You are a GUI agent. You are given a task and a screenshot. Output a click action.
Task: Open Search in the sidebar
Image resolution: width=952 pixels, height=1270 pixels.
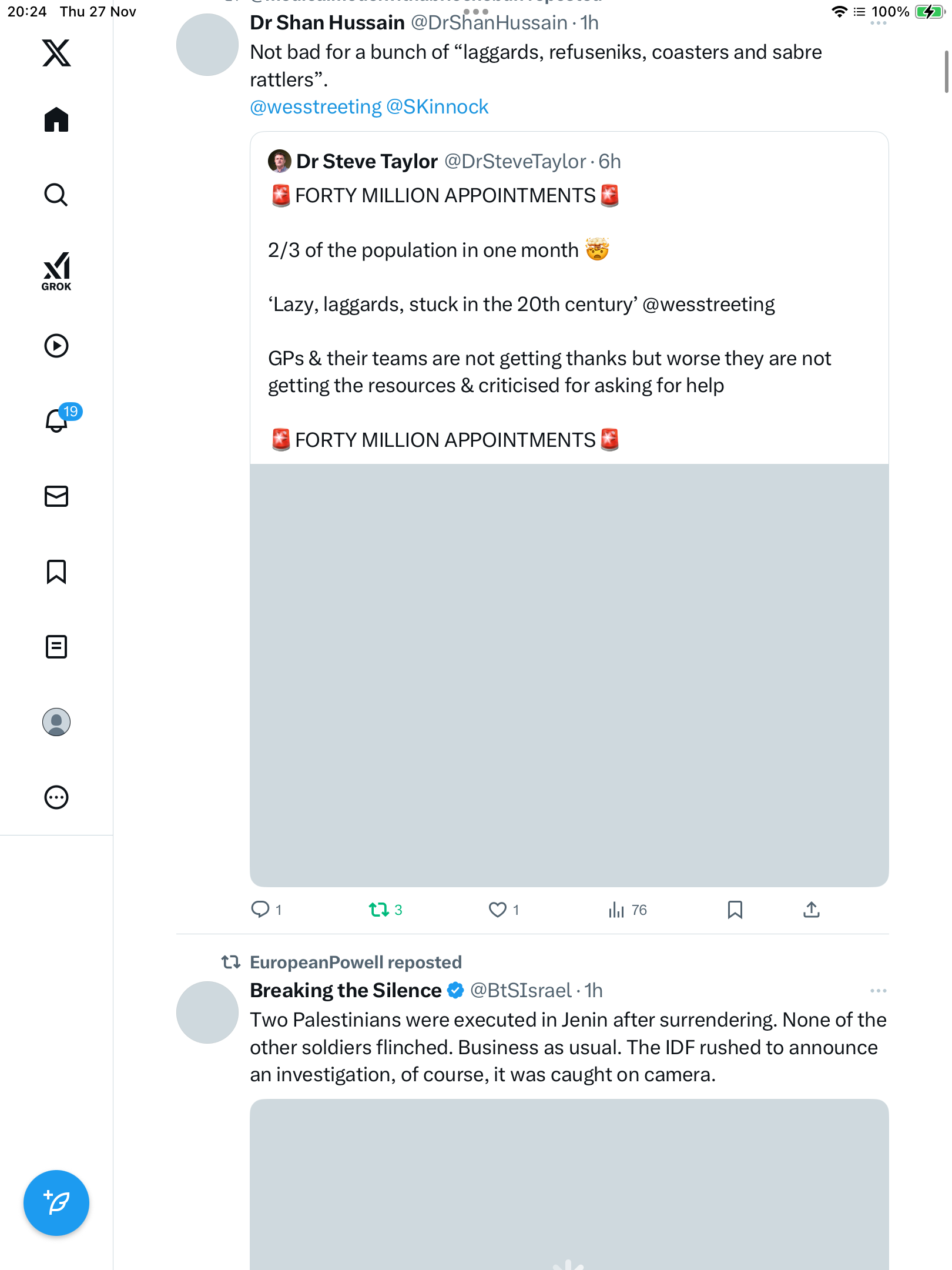pyautogui.click(x=56, y=195)
